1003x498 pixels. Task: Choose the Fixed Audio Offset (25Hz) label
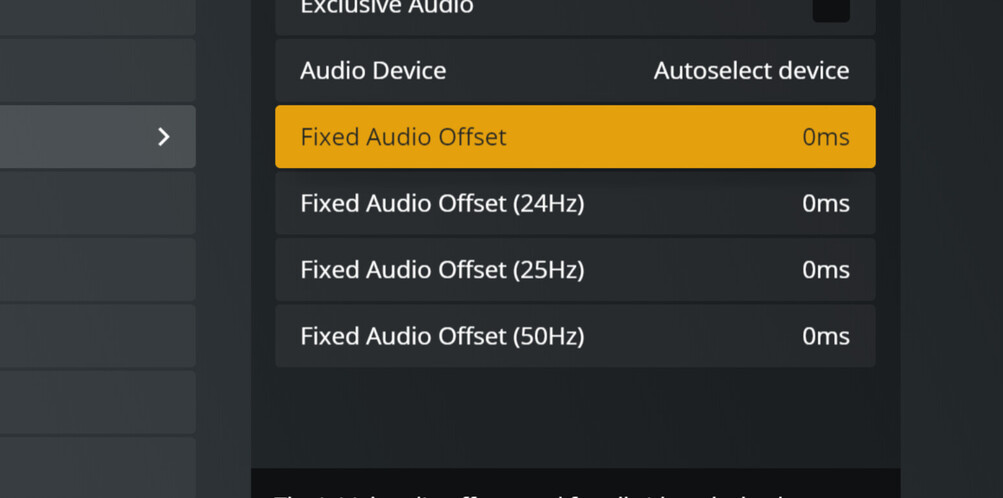(442, 270)
